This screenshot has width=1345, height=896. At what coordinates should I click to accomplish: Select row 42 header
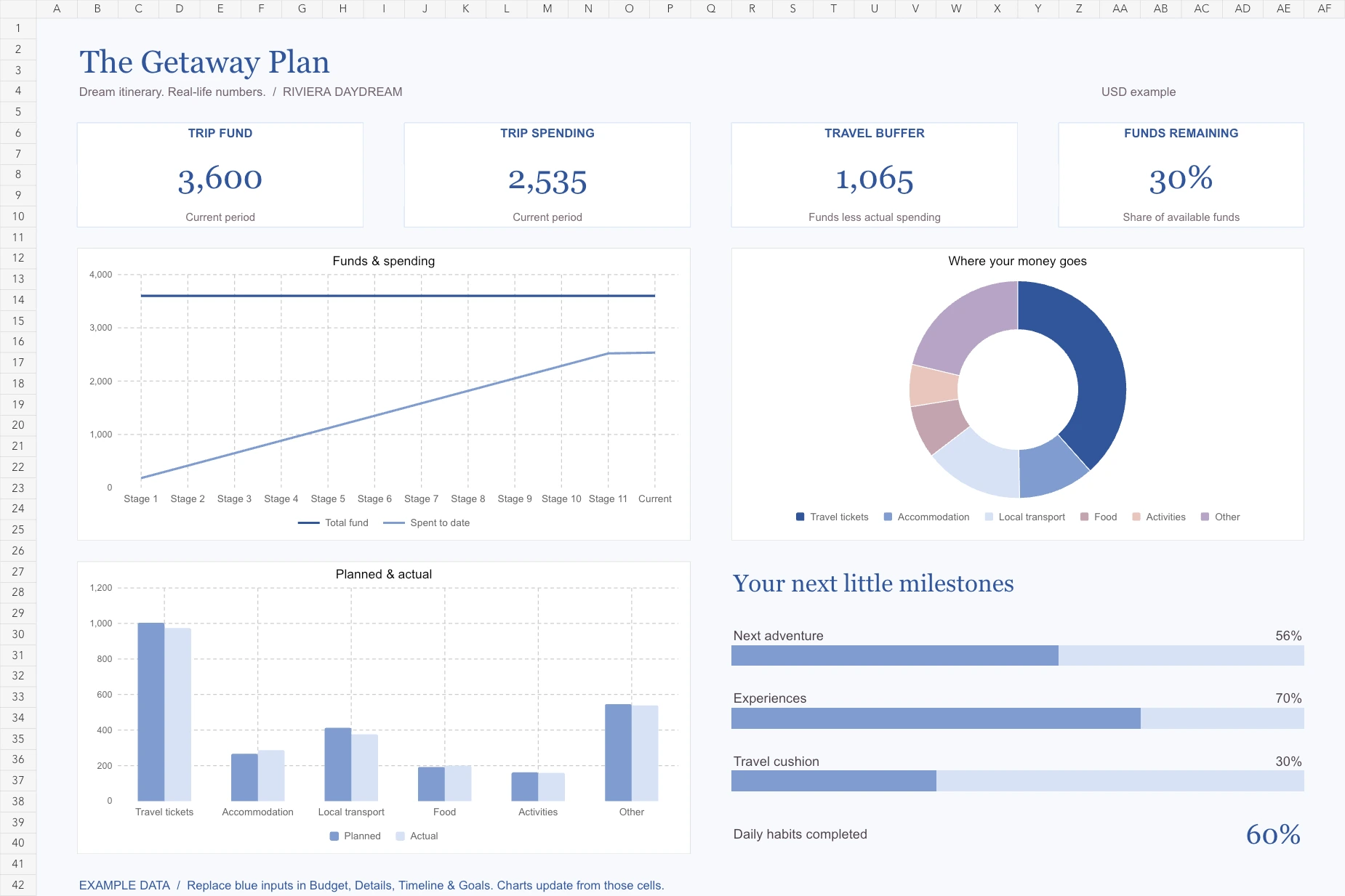tap(18, 885)
